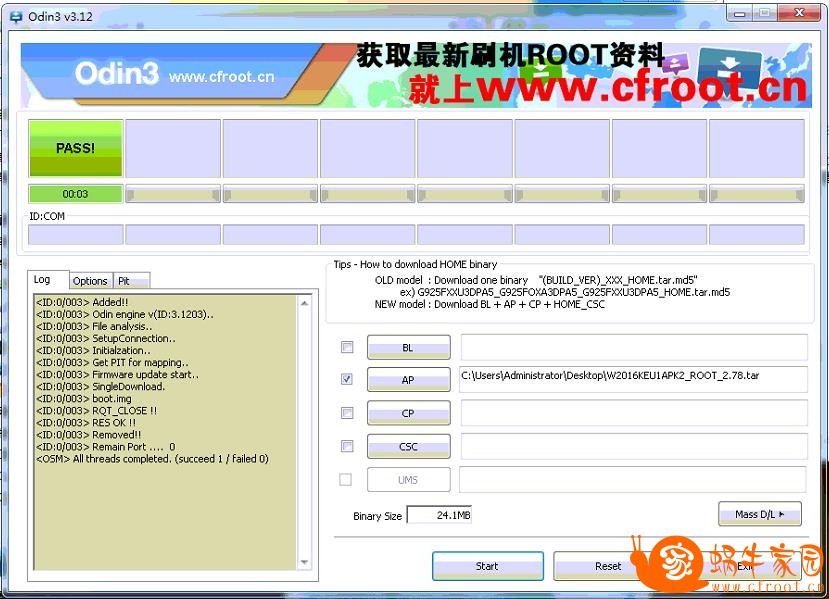Click the green PASS! status box
Screen dimensions: 829x599
point(76,148)
